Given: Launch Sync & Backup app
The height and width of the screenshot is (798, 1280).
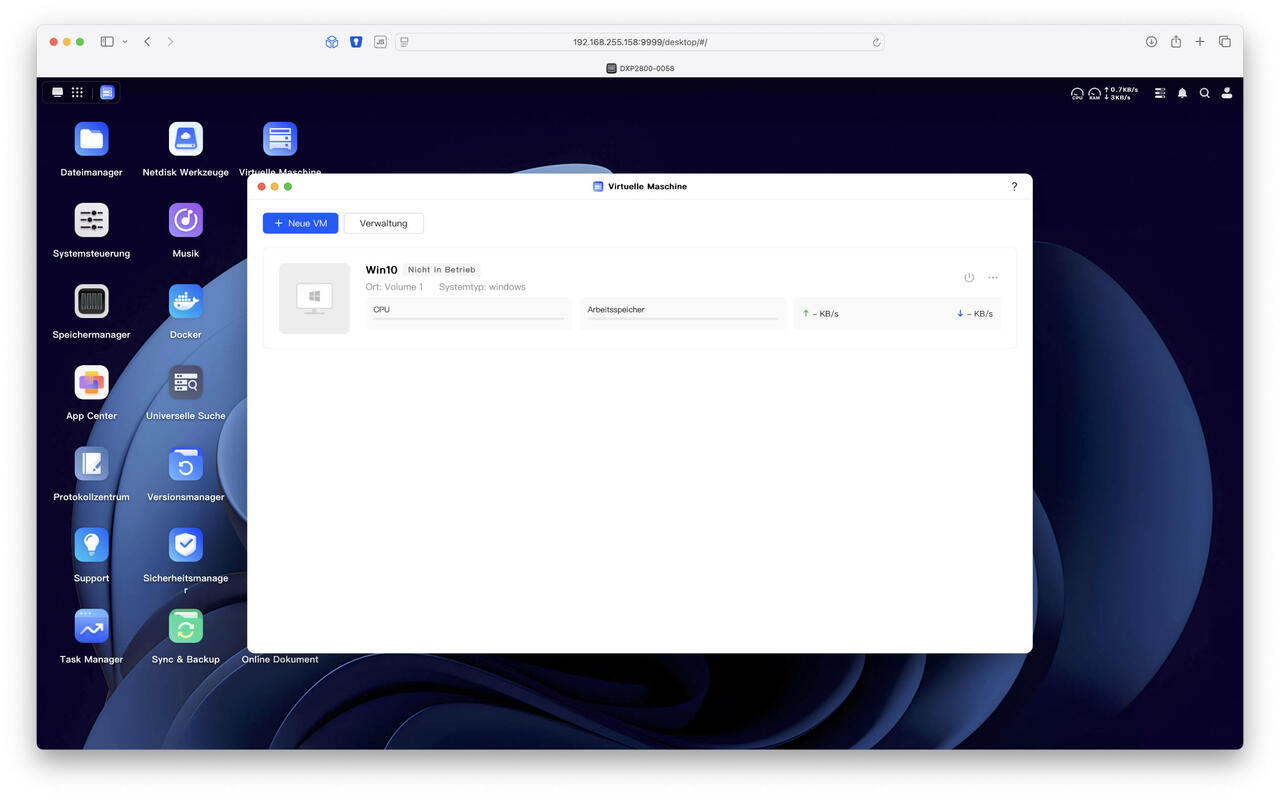Looking at the screenshot, I should click(185, 626).
